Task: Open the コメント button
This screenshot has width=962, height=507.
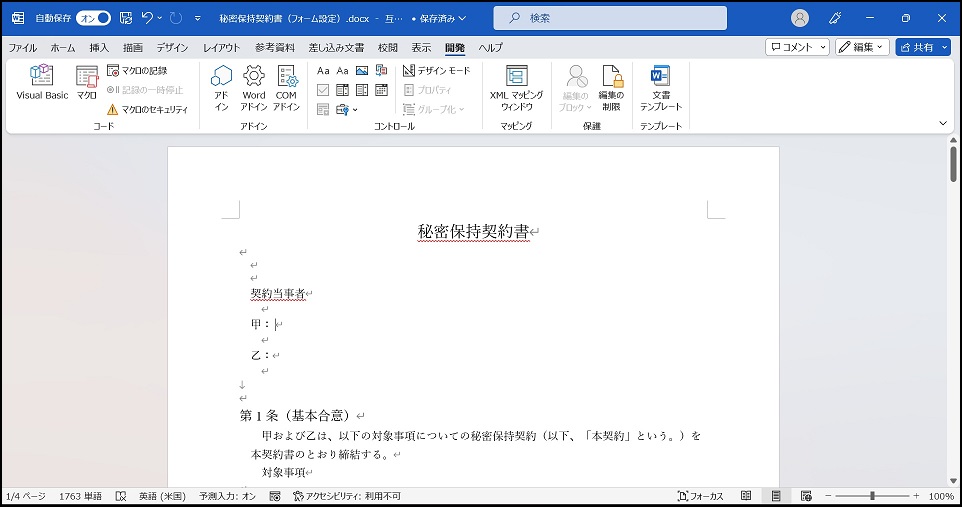Action: click(x=797, y=47)
